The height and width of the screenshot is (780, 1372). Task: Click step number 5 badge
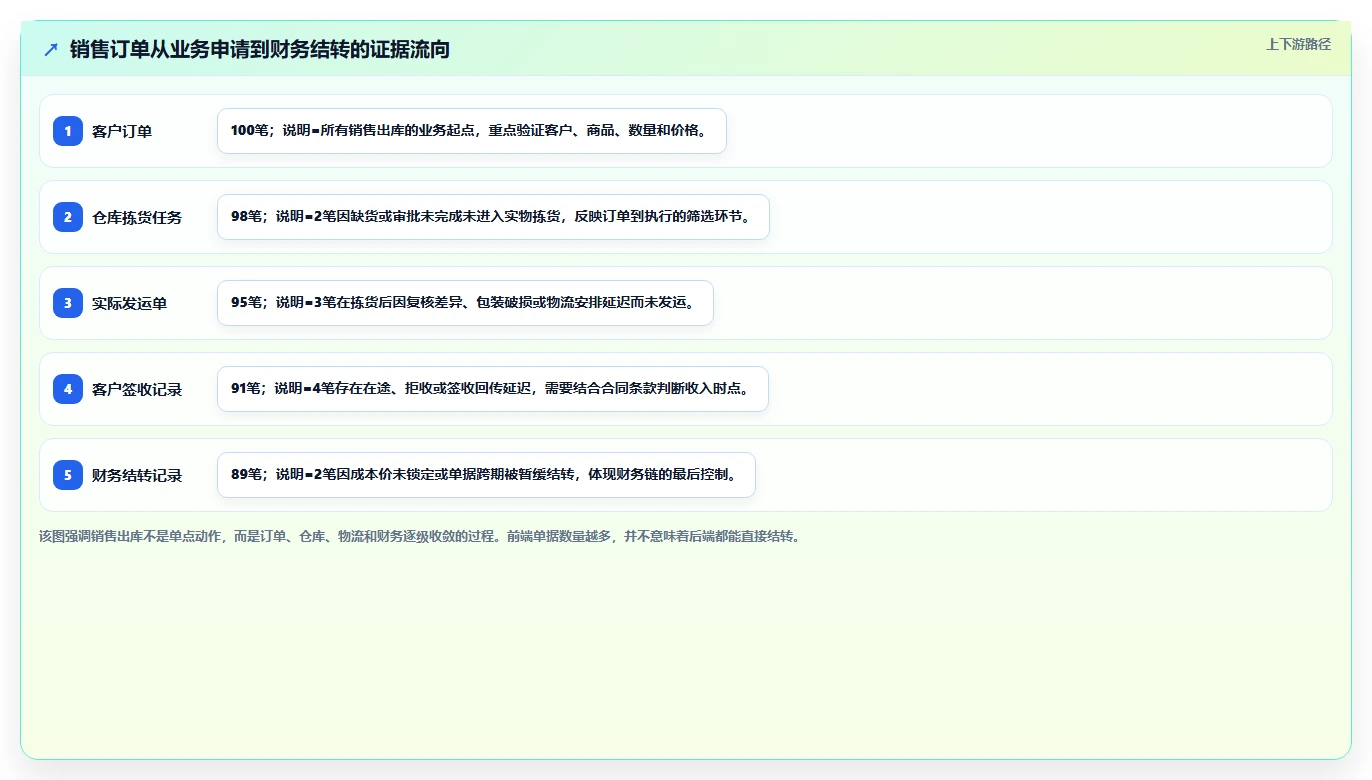[68, 475]
